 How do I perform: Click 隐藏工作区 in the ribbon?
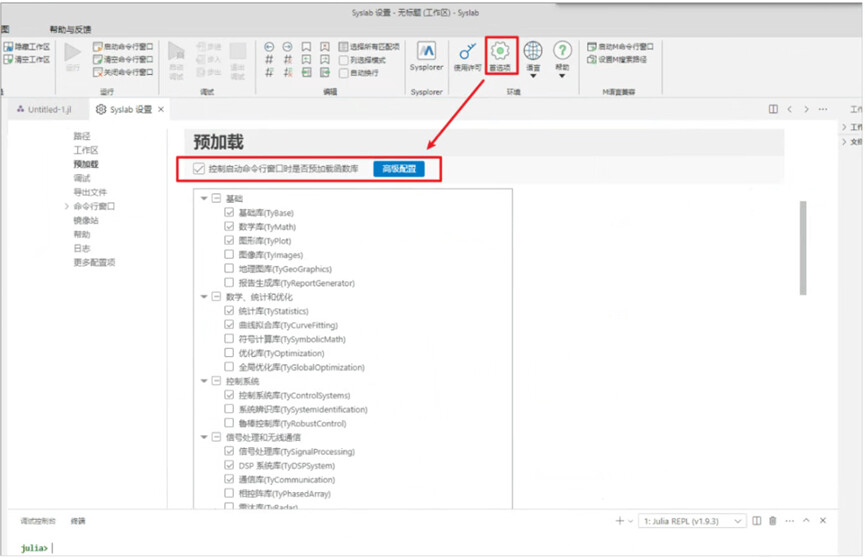tap(27, 47)
